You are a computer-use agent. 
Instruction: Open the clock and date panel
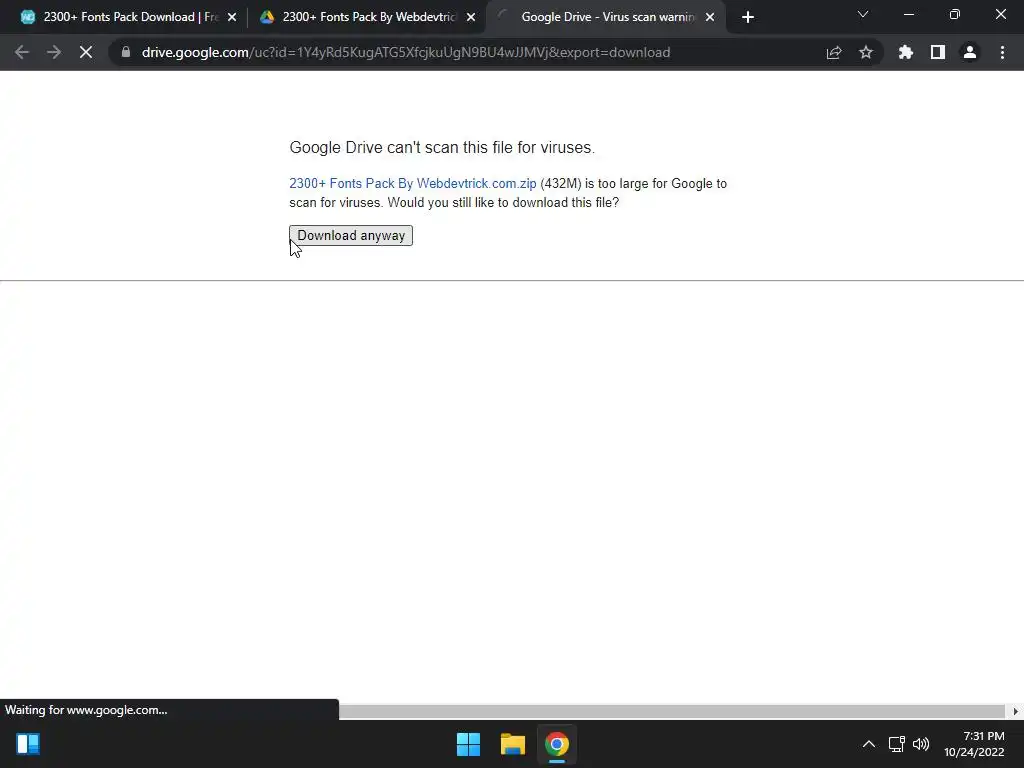974,744
